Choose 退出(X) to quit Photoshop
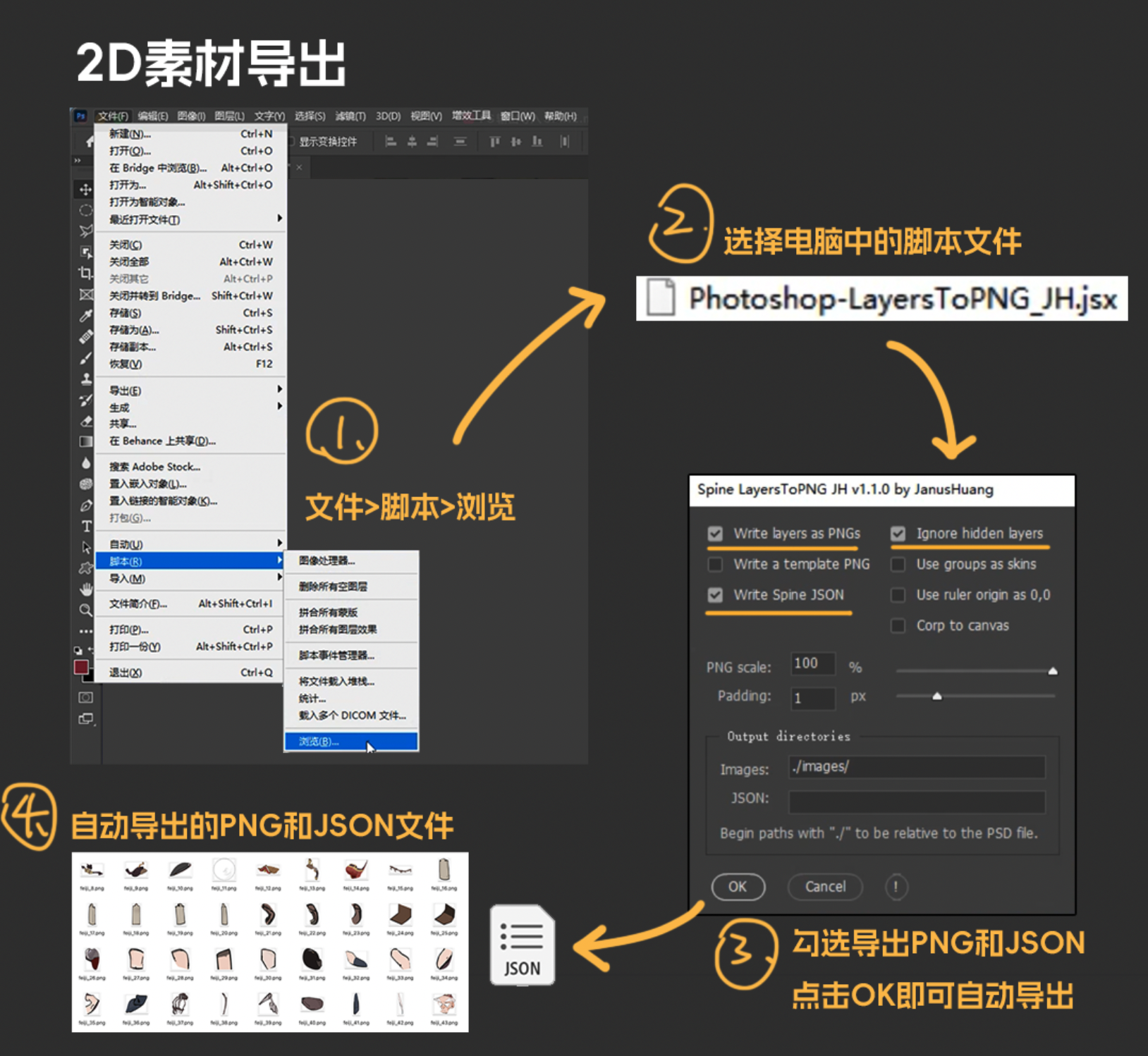Screen dimensions: 1148x1056 [x=190, y=672]
